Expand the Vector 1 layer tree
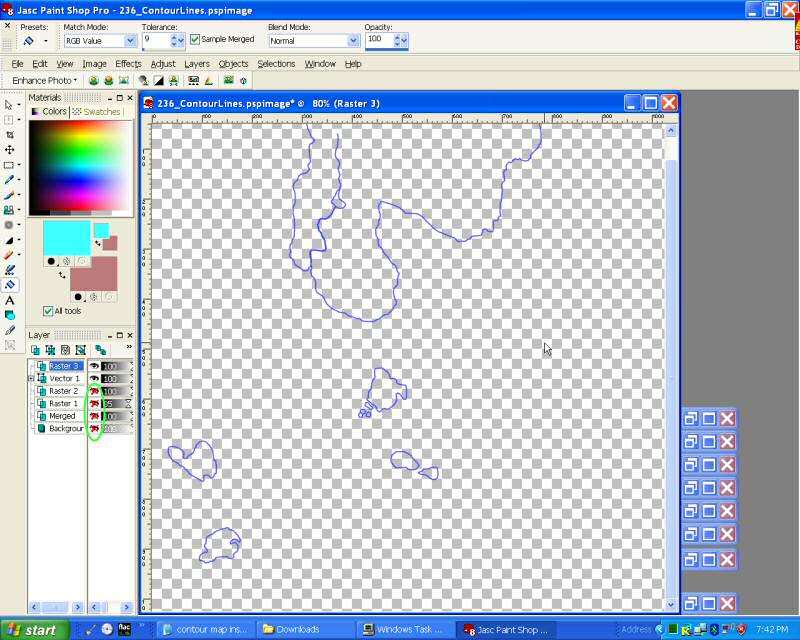 [32, 379]
